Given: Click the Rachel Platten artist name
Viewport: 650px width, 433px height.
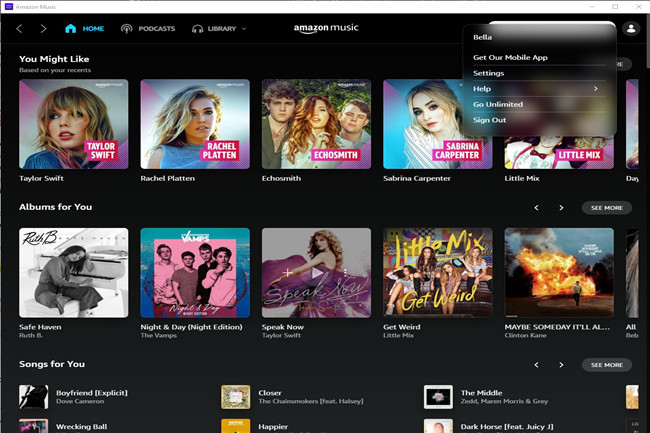Looking at the screenshot, I should click(167, 178).
